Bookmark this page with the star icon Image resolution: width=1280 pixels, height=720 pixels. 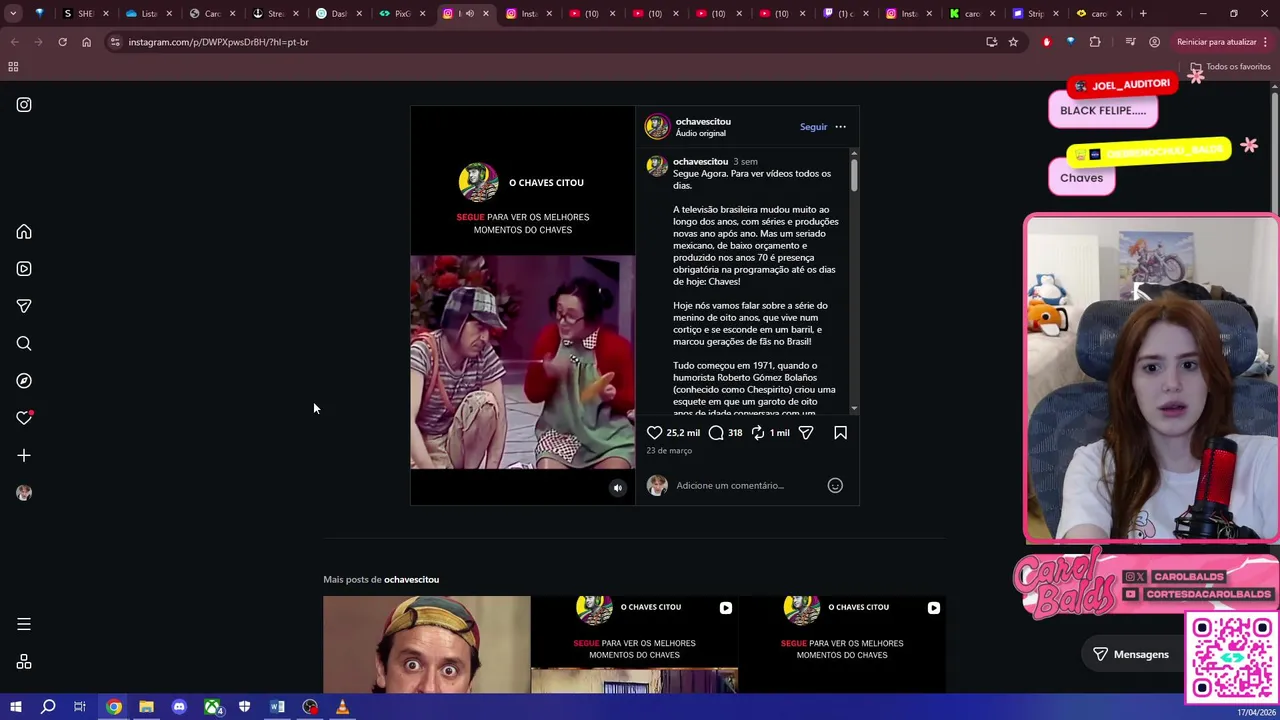click(x=1013, y=42)
